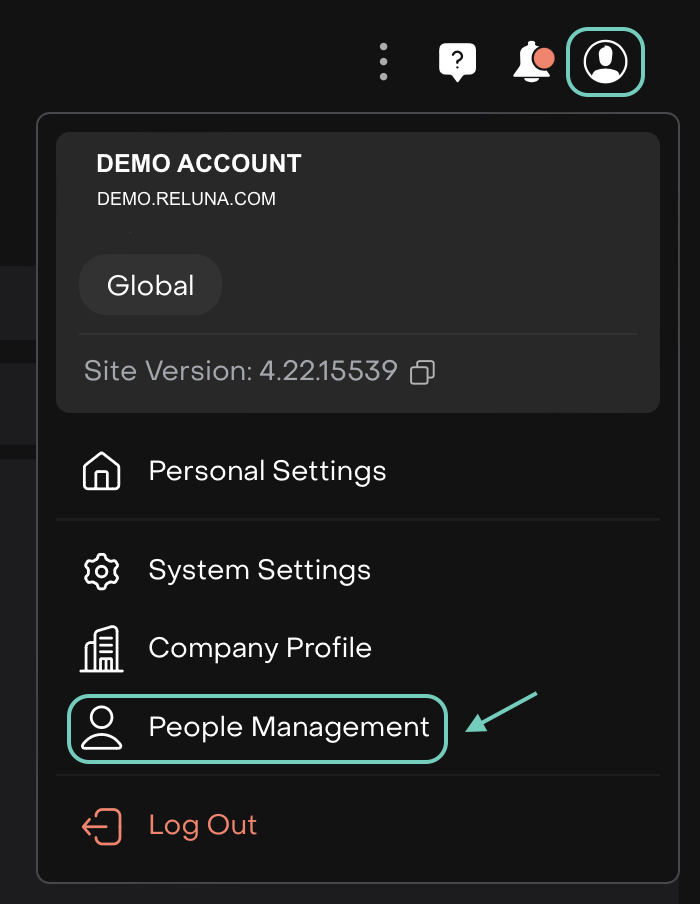Click the house icon beside Personal Settings

(x=101, y=471)
